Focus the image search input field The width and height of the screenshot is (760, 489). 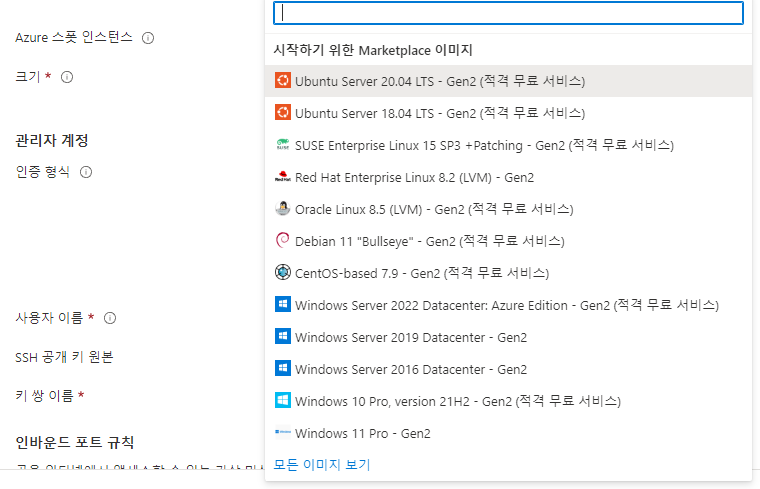(x=509, y=13)
